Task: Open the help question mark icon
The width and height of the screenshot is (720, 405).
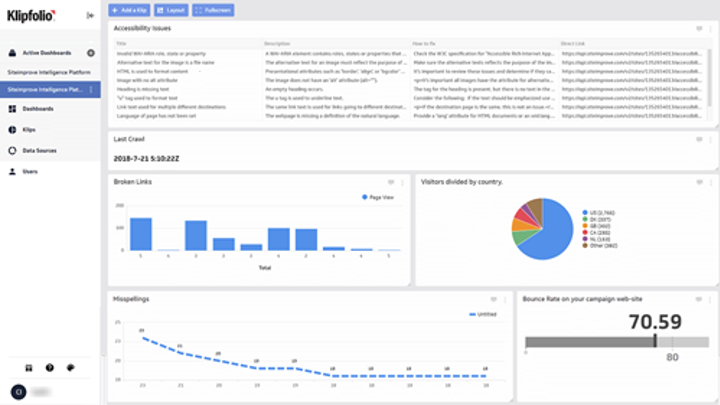Action: [49, 368]
